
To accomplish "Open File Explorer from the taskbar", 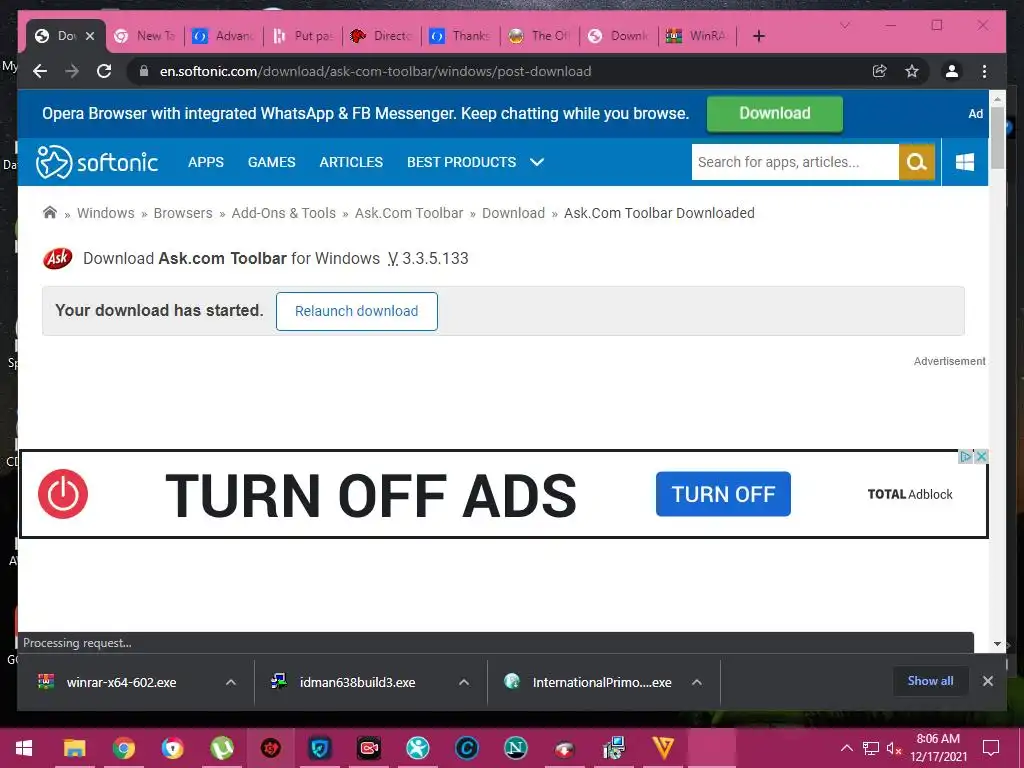I will tap(74, 747).
